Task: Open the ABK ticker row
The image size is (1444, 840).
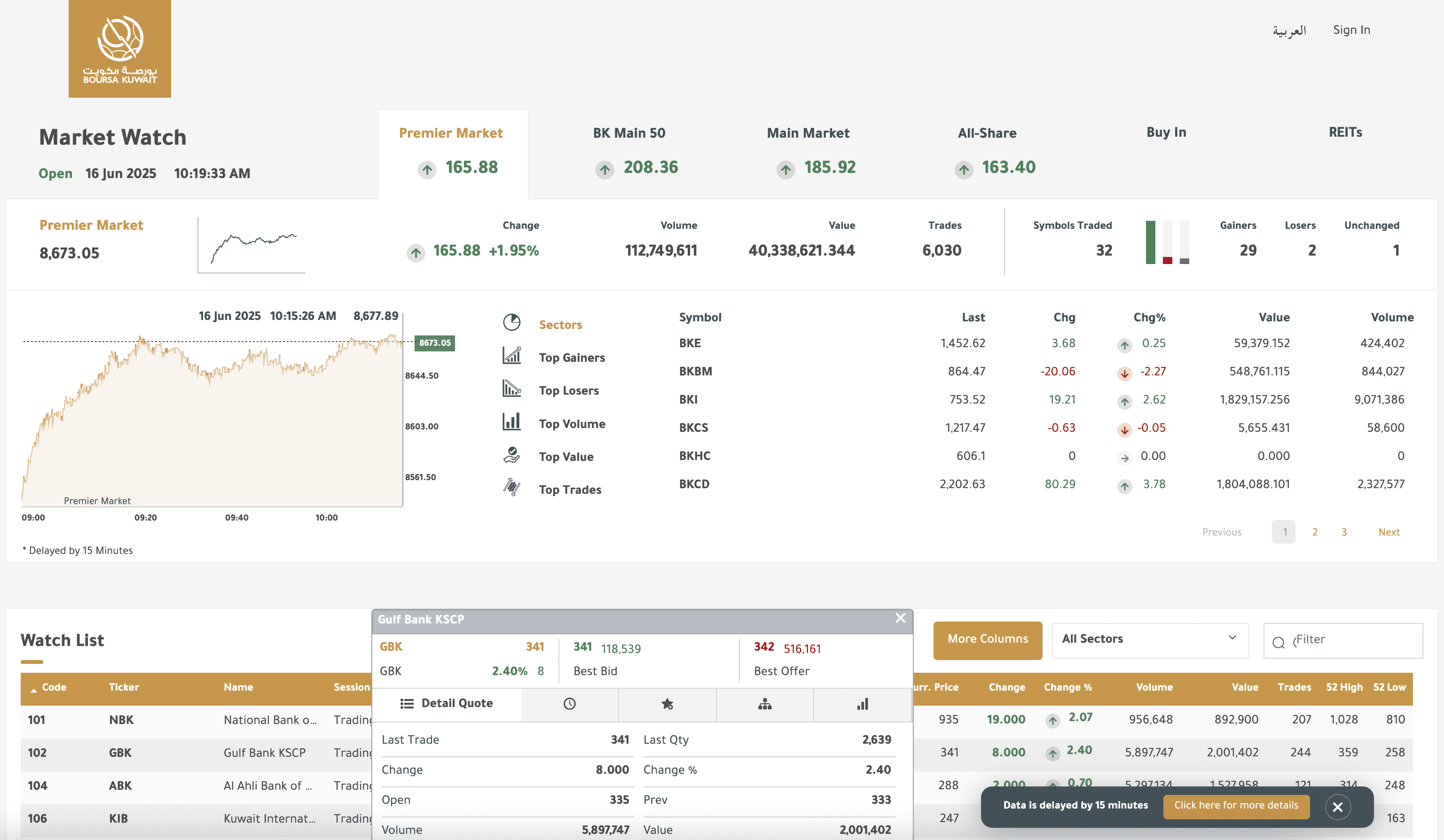Action: click(x=120, y=786)
